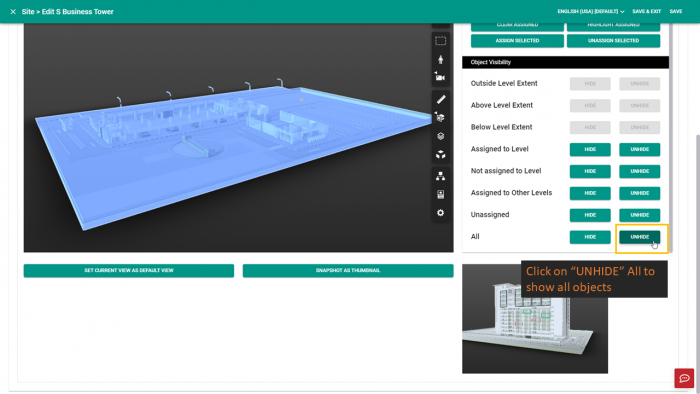Image resolution: width=700 pixels, height=394 pixels.
Task: Click the Unassign Selected button
Action: coord(613,41)
